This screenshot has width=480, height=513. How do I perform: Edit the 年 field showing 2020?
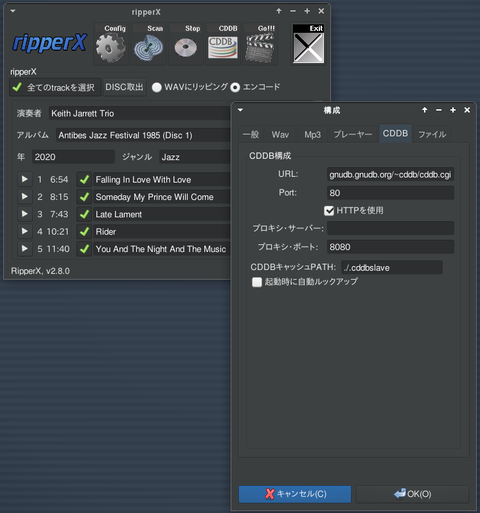point(73,157)
